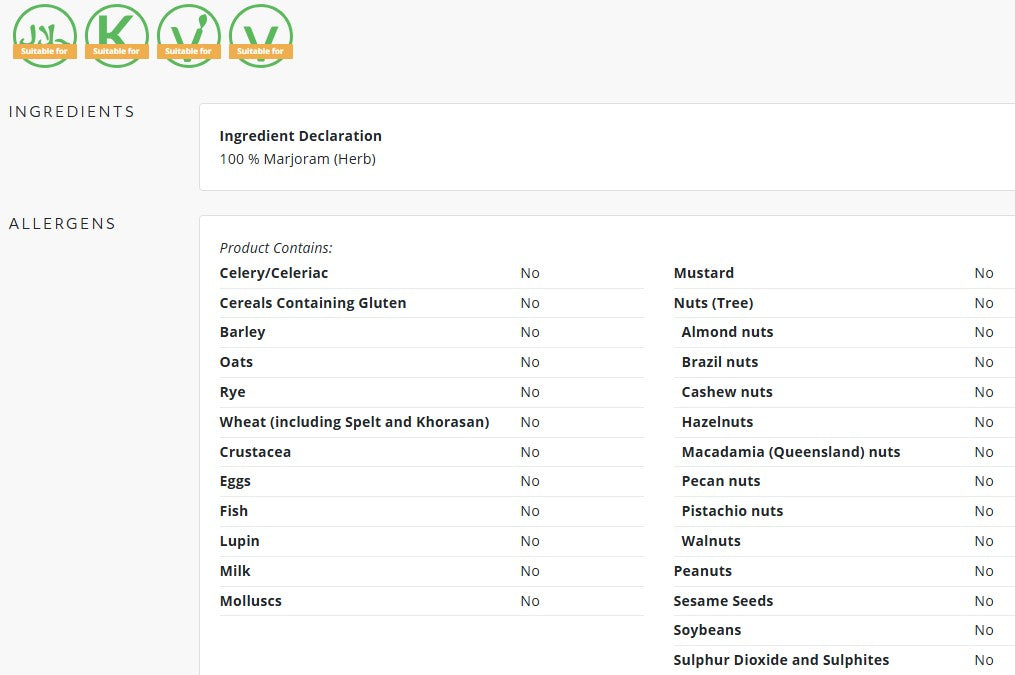Click the Wheat (including Spelt and Khorasan) label
The image size is (1015, 675).
pyautogui.click(x=354, y=422)
